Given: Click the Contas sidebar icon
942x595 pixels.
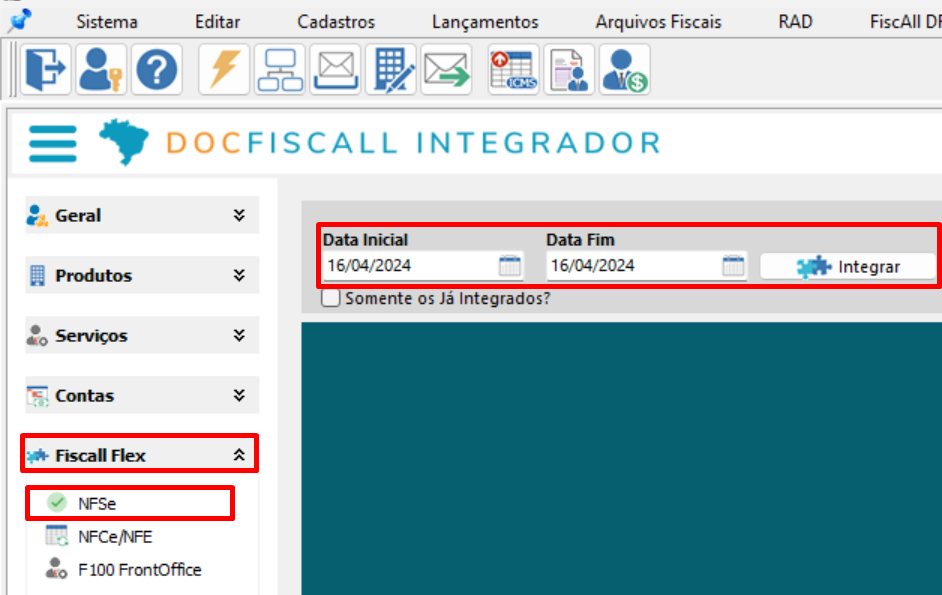Looking at the screenshot, I should pos(37,395).
